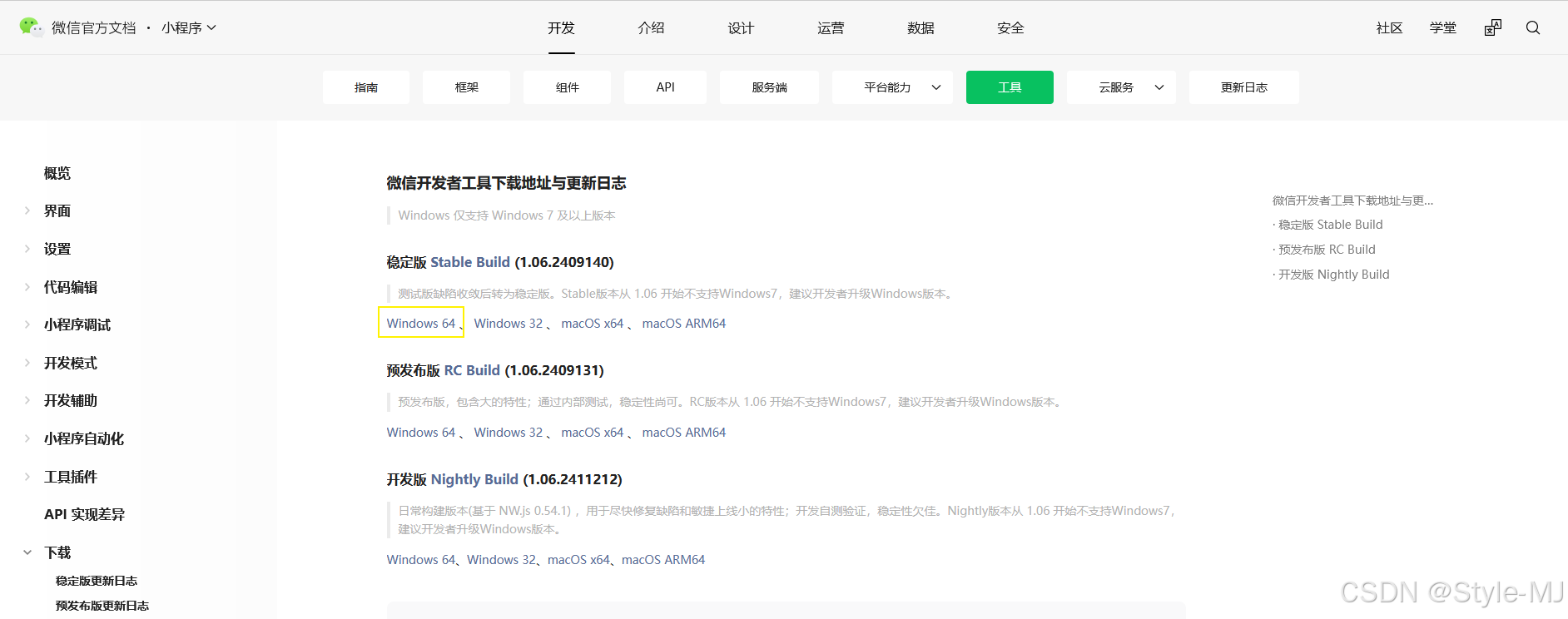The height and width of the screenshot is (619, 1568).
Task: Expand the 开发模式 sidebar section
Action: [27, 363]
